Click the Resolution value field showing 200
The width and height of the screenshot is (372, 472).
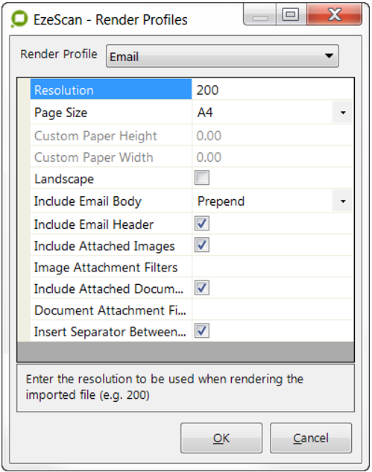point(272,90)
